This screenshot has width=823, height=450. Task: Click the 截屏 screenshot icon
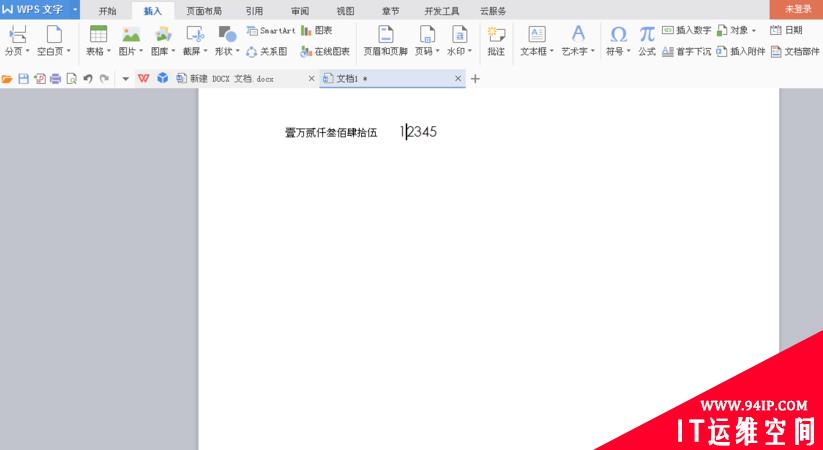195,35
